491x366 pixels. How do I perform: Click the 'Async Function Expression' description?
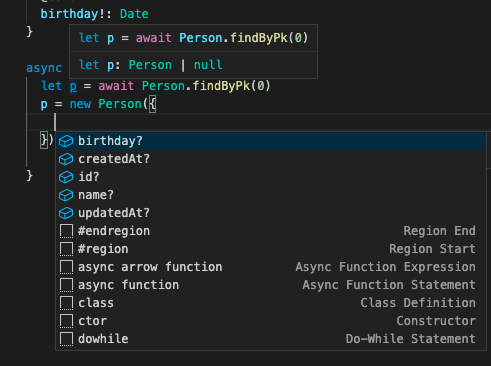coord(385,267)
